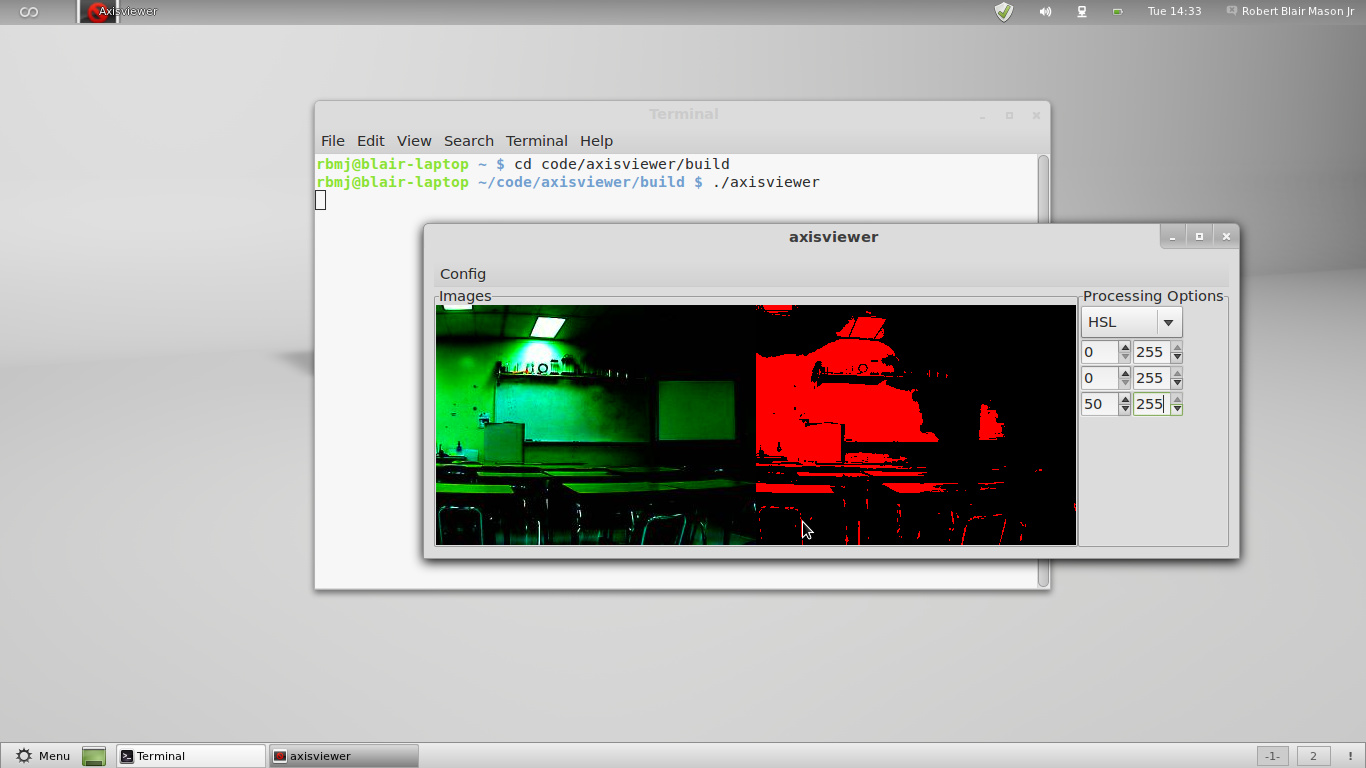Decrease the second-row maximum with its down arrow
The width and height of the screenshot is (1366, 768).
click(x=1177, y=383)
